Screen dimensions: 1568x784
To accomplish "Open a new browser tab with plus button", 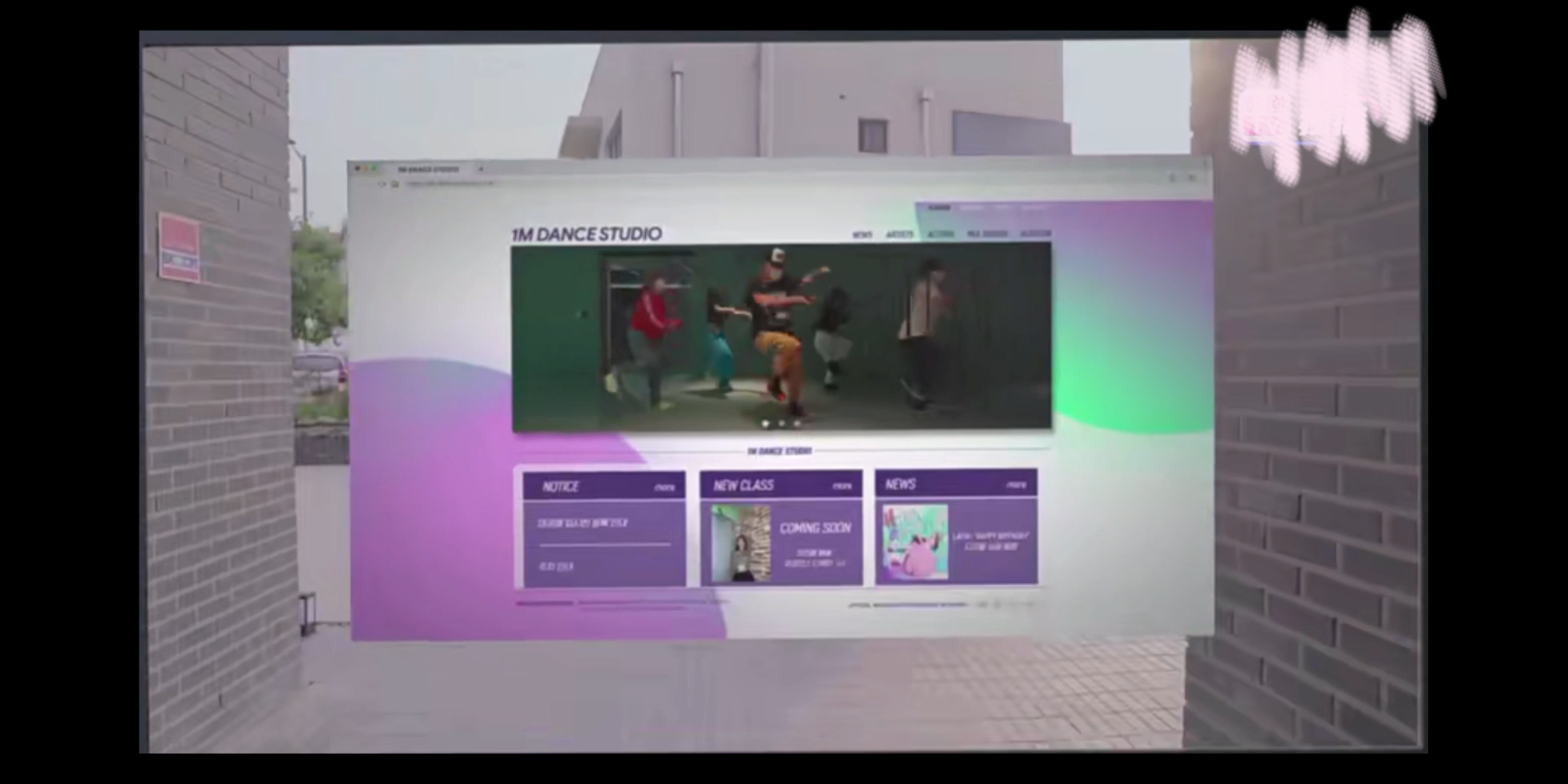I will point(480,169).
